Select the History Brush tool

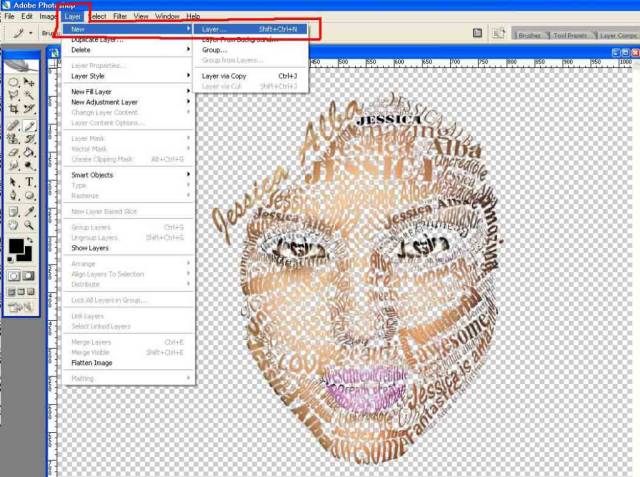tap(29, 139)
